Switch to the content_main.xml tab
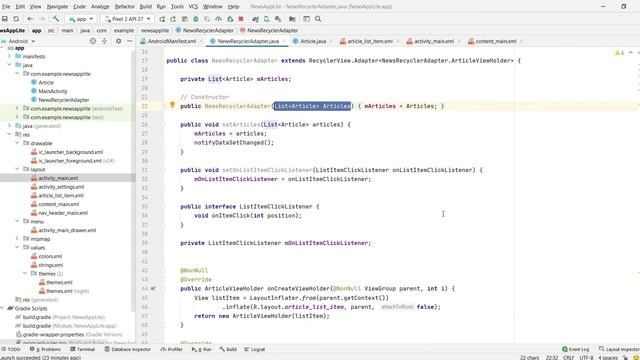 point(496,41)
